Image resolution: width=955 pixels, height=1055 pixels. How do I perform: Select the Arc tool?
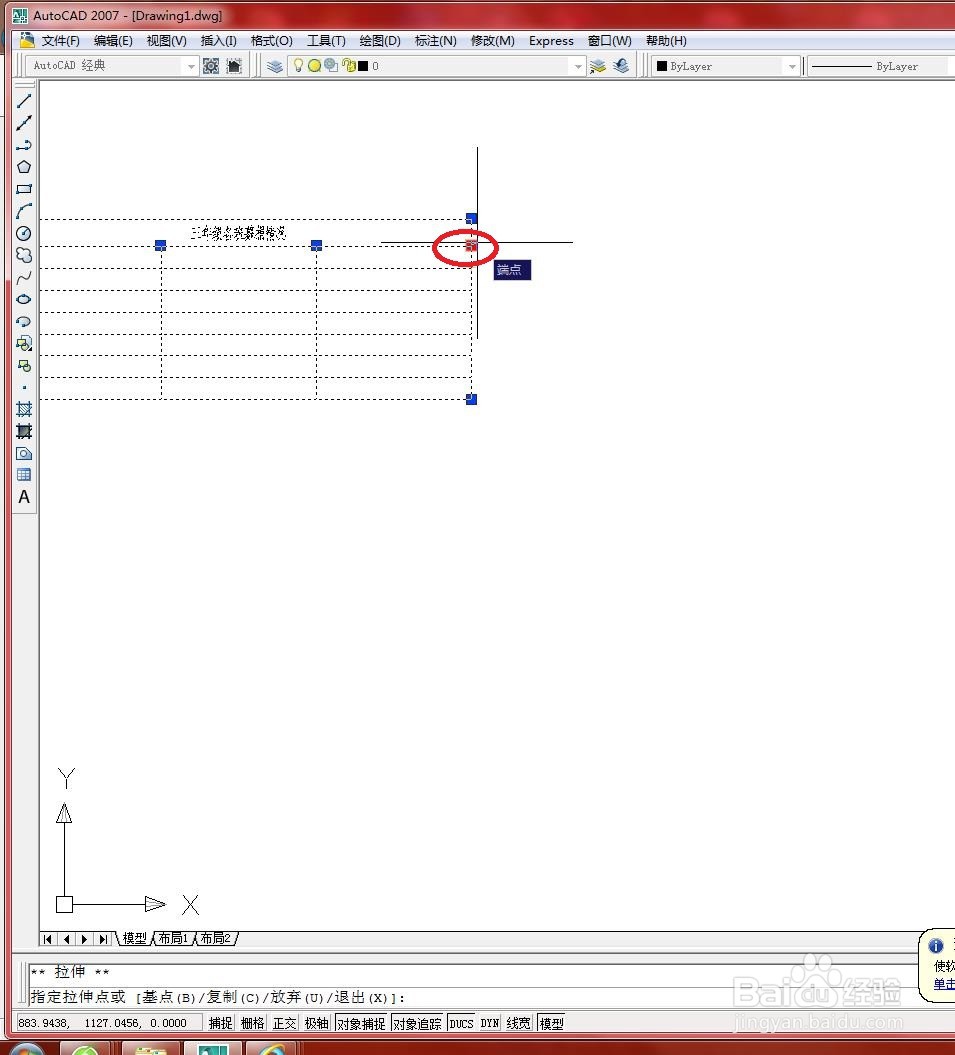click(x=24, y=211)
